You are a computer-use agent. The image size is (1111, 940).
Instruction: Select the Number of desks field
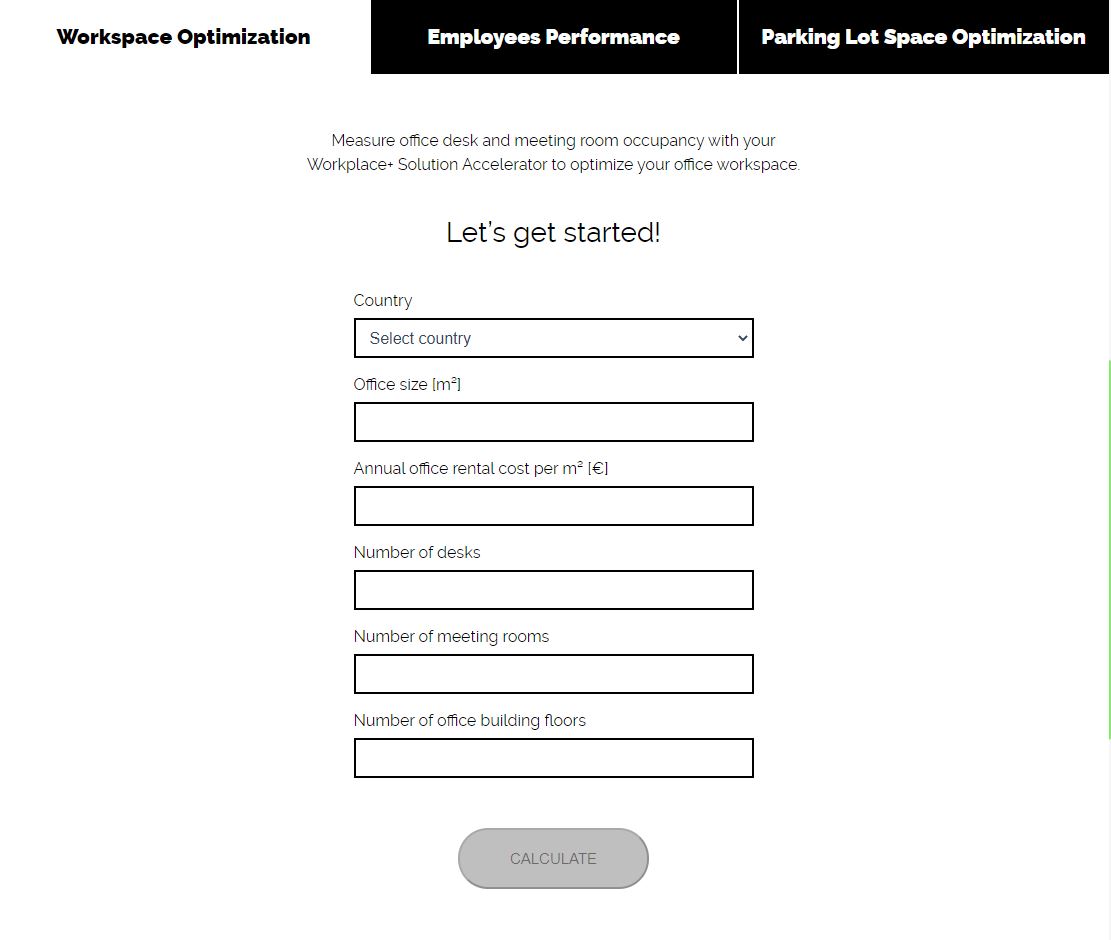(553, 590)
